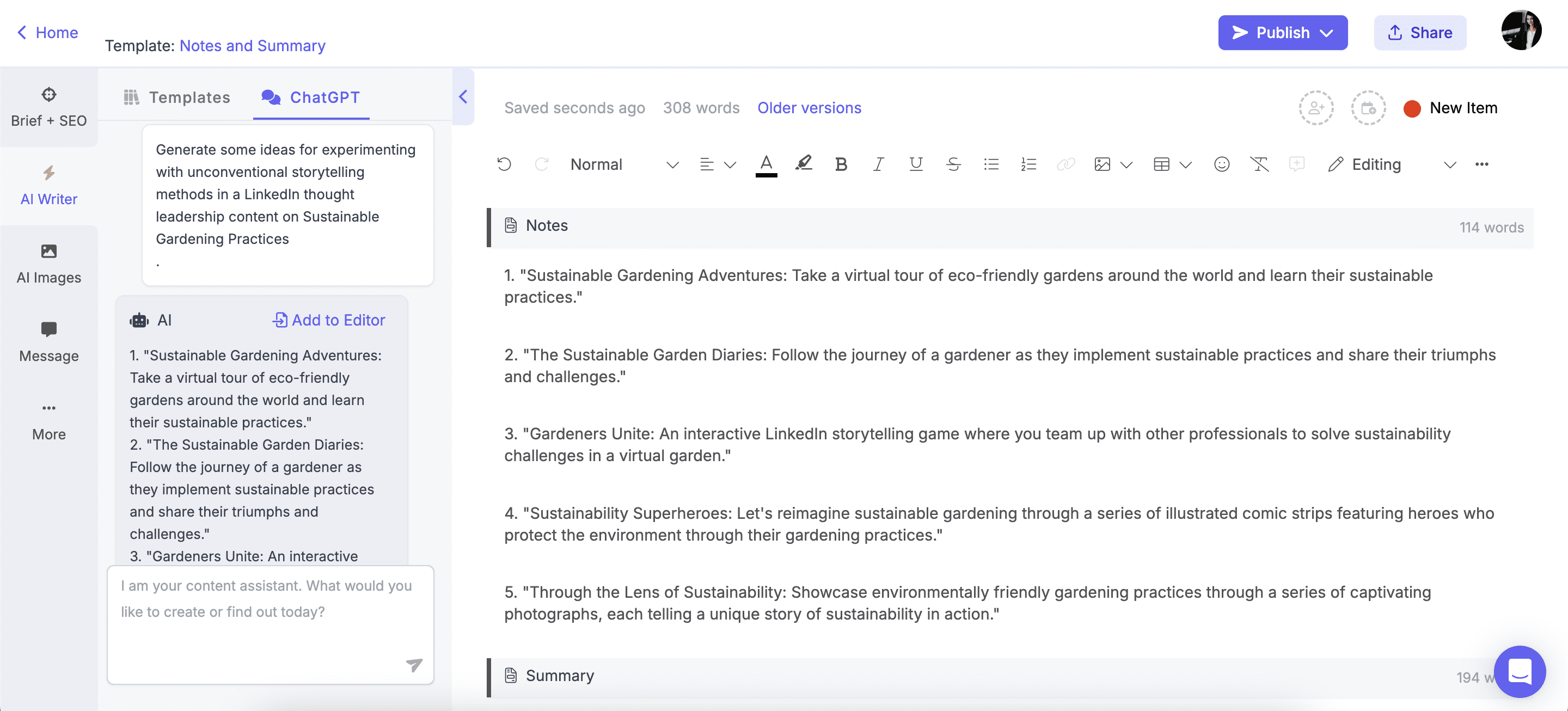Open Older versions link
This screenshot has height=711, width=1568.
(809, 108)
